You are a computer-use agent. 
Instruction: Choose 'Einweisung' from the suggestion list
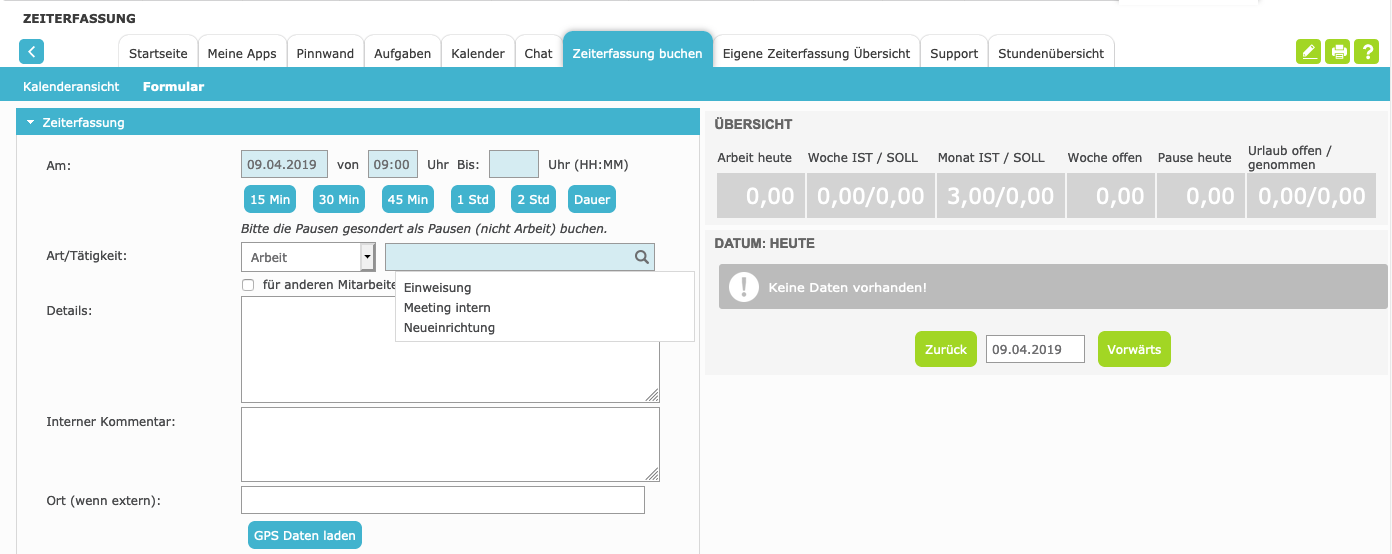[x=437, y=288]
